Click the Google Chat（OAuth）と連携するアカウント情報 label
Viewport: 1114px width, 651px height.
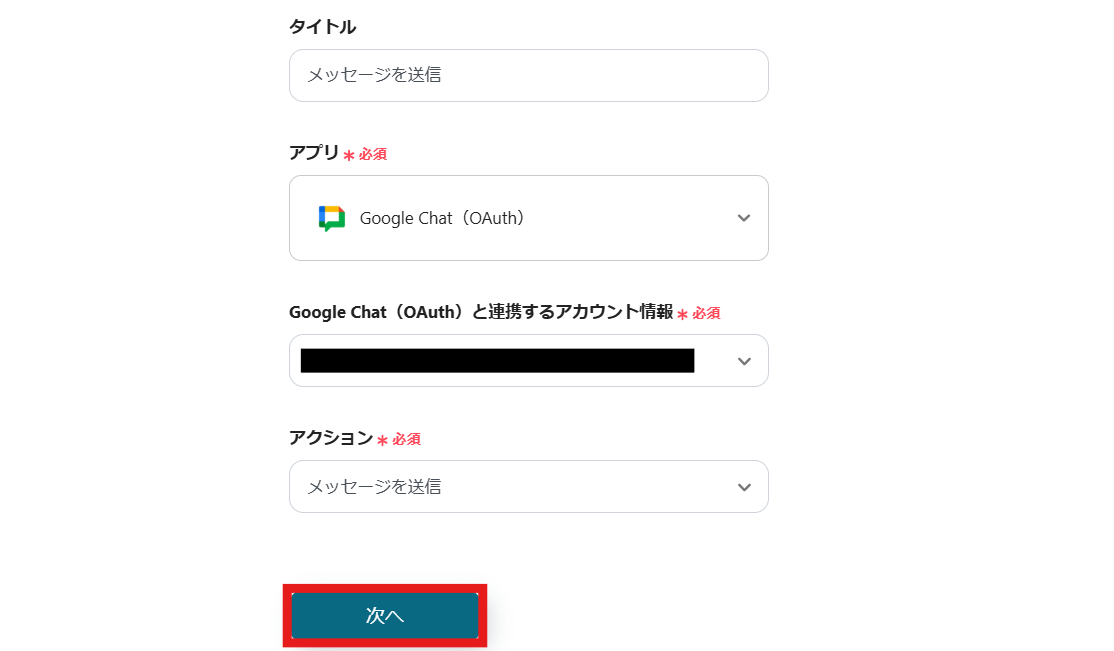pyautogui.click(x=481, y=312)
